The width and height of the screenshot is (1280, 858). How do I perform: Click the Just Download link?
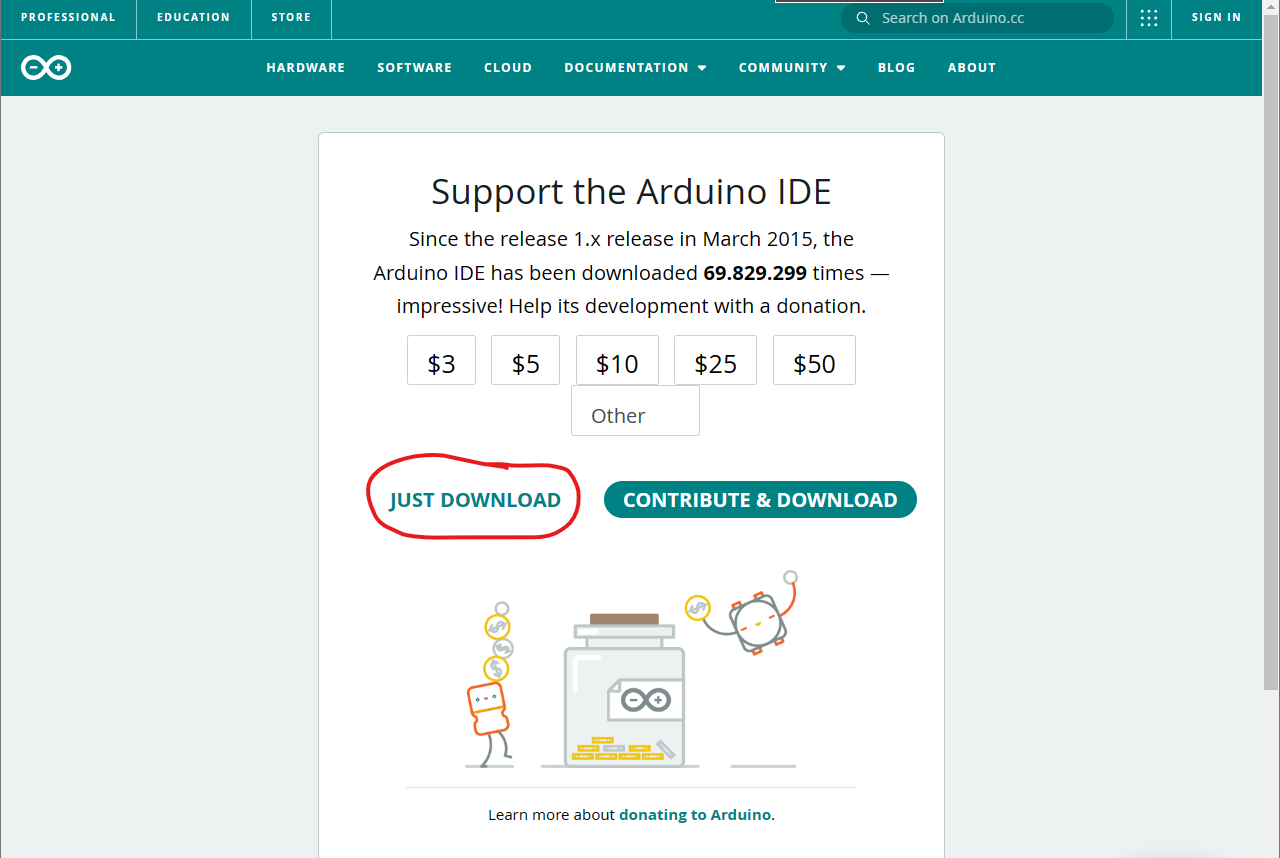[x=475, y=500]
